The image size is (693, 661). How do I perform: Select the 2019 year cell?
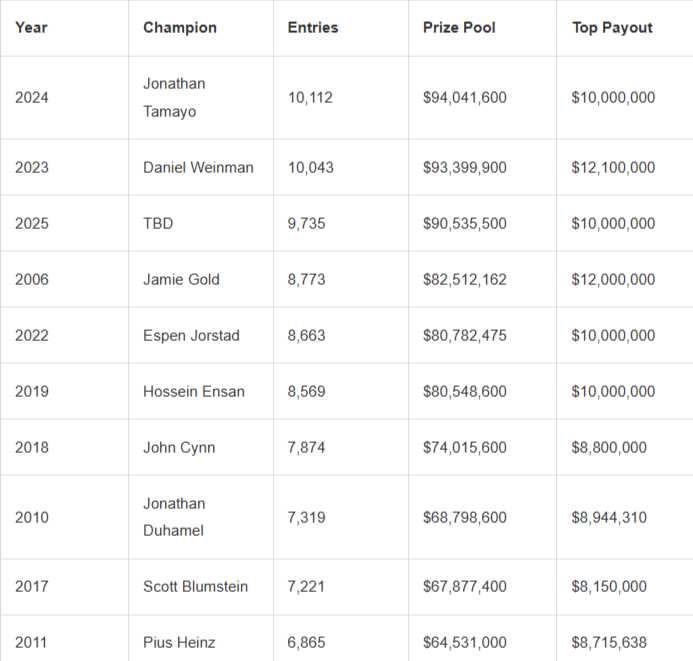click(32, 391)
